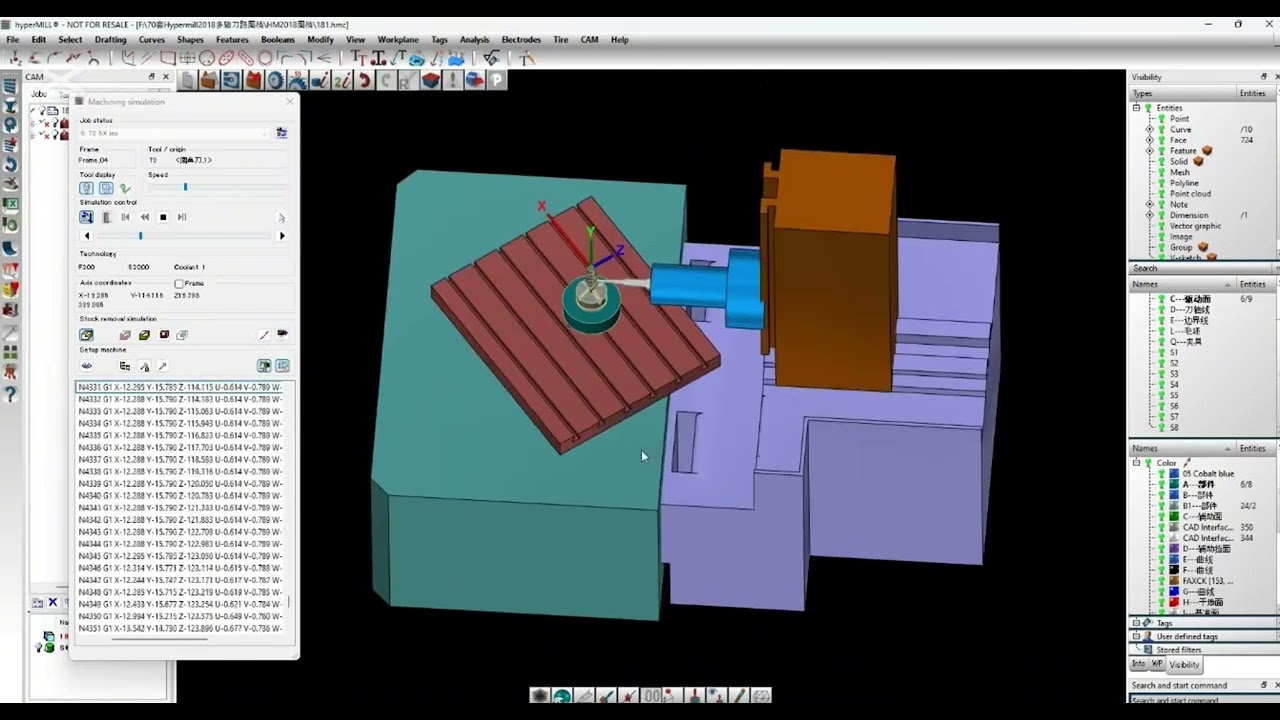Click green toolpath Tool display icon
Viewport: 1280px width, 720px height.
coord(125,188)
